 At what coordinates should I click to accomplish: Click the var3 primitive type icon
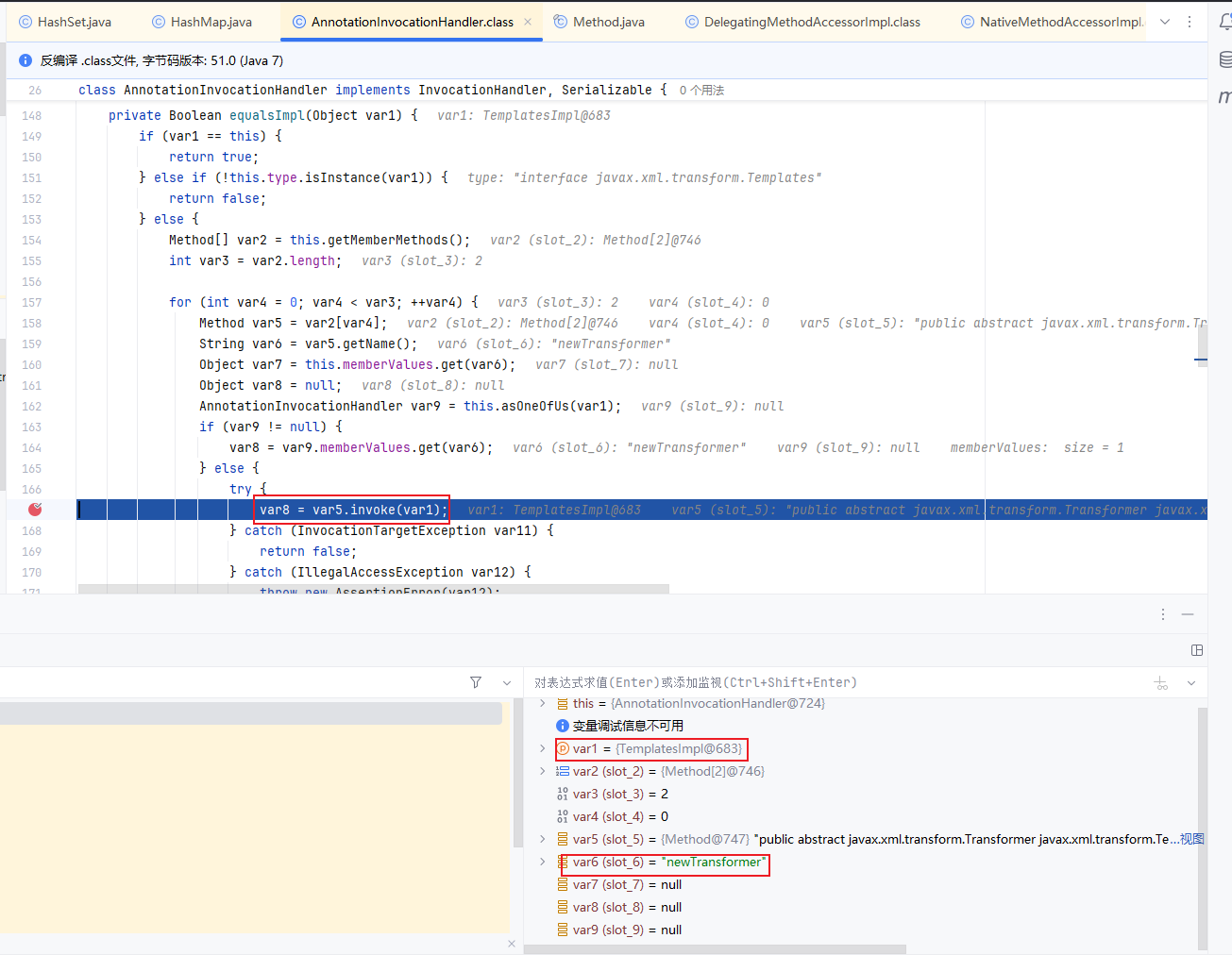[563, 794]
